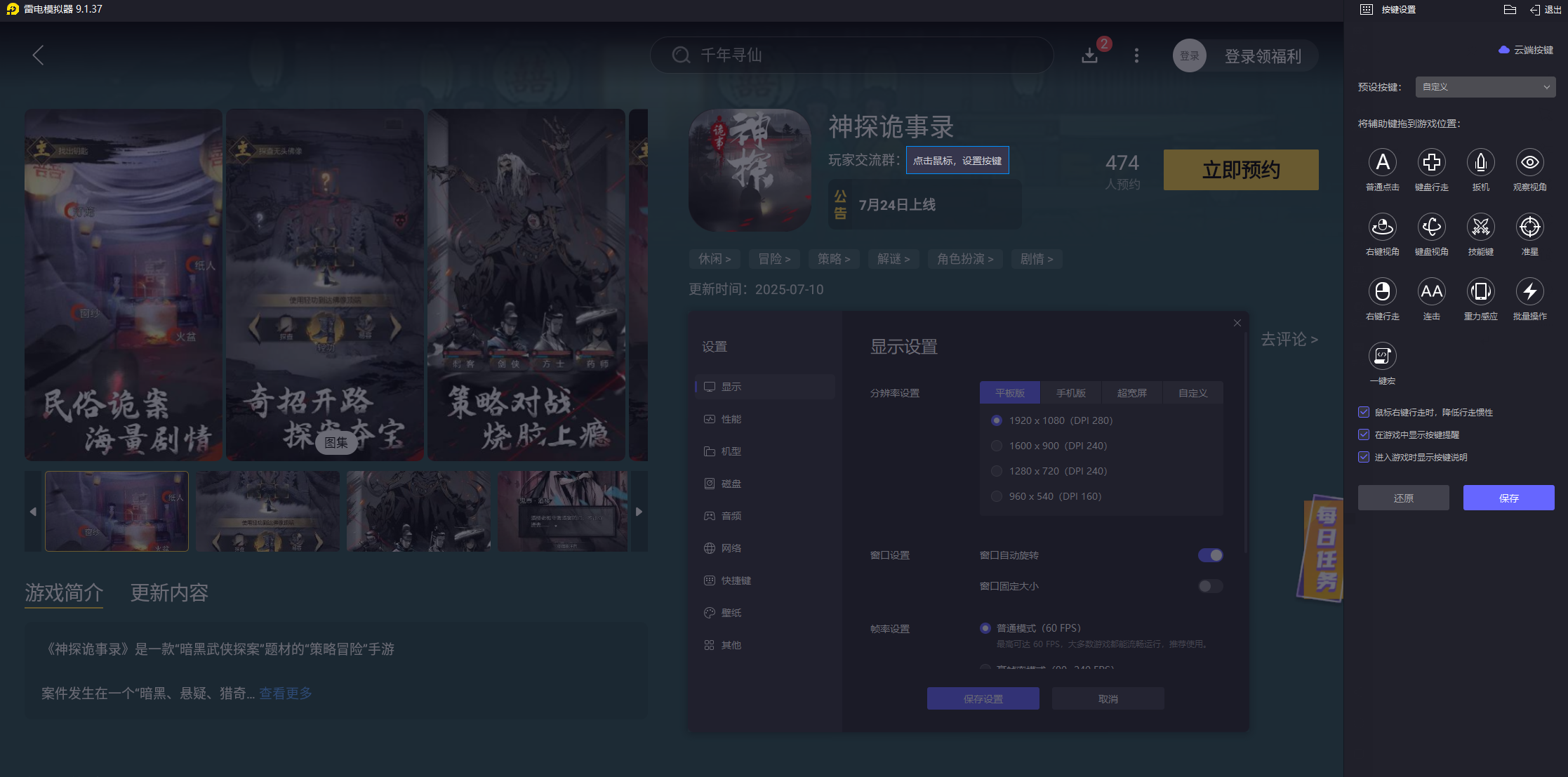The height and width of the screenshot is (777, 1568).
Task: Select 1600 x 900 resolution option
Action: pyautogui.click(x=996, y=446)
